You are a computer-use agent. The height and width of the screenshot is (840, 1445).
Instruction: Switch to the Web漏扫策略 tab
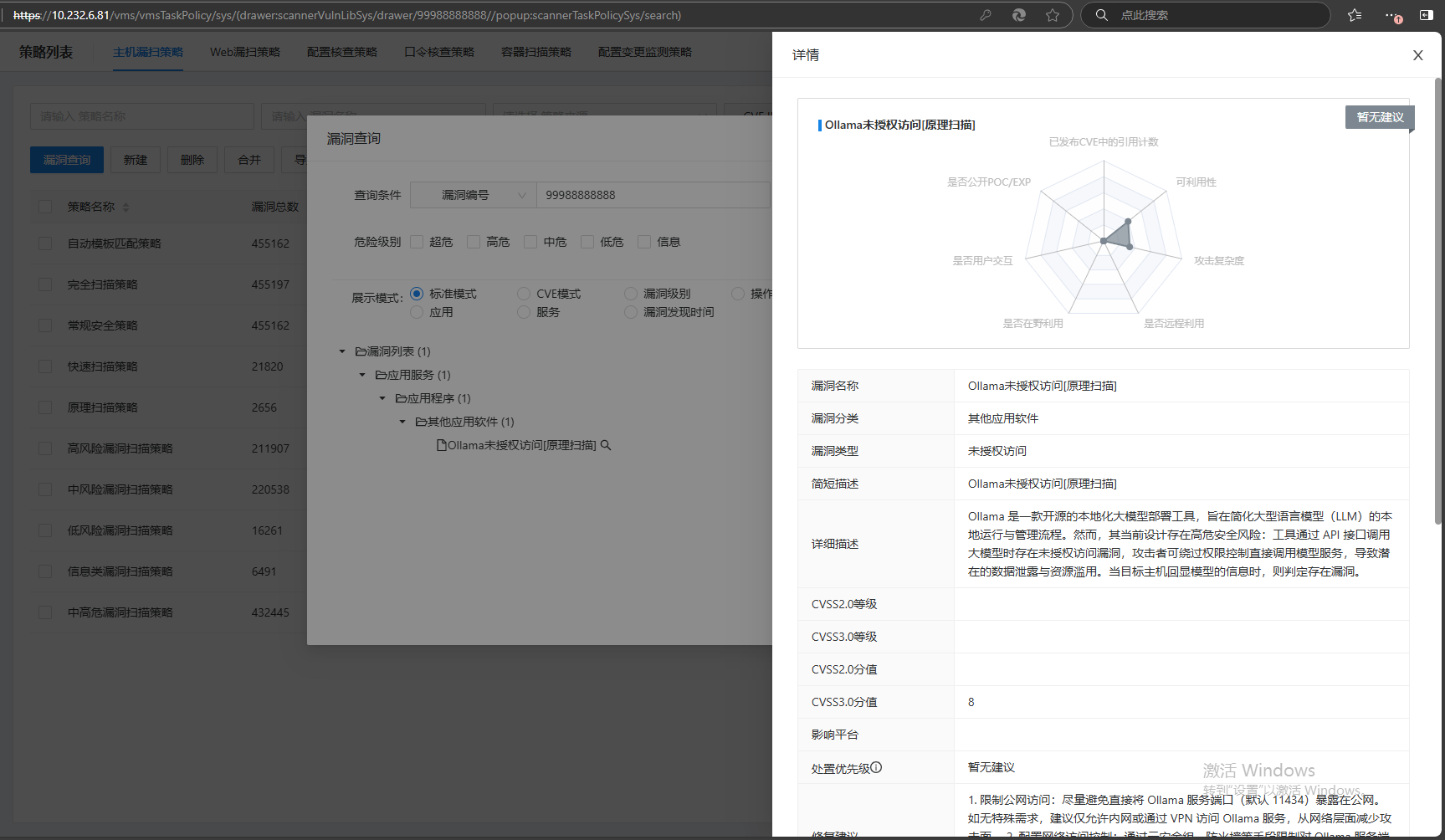pos(244,52)
